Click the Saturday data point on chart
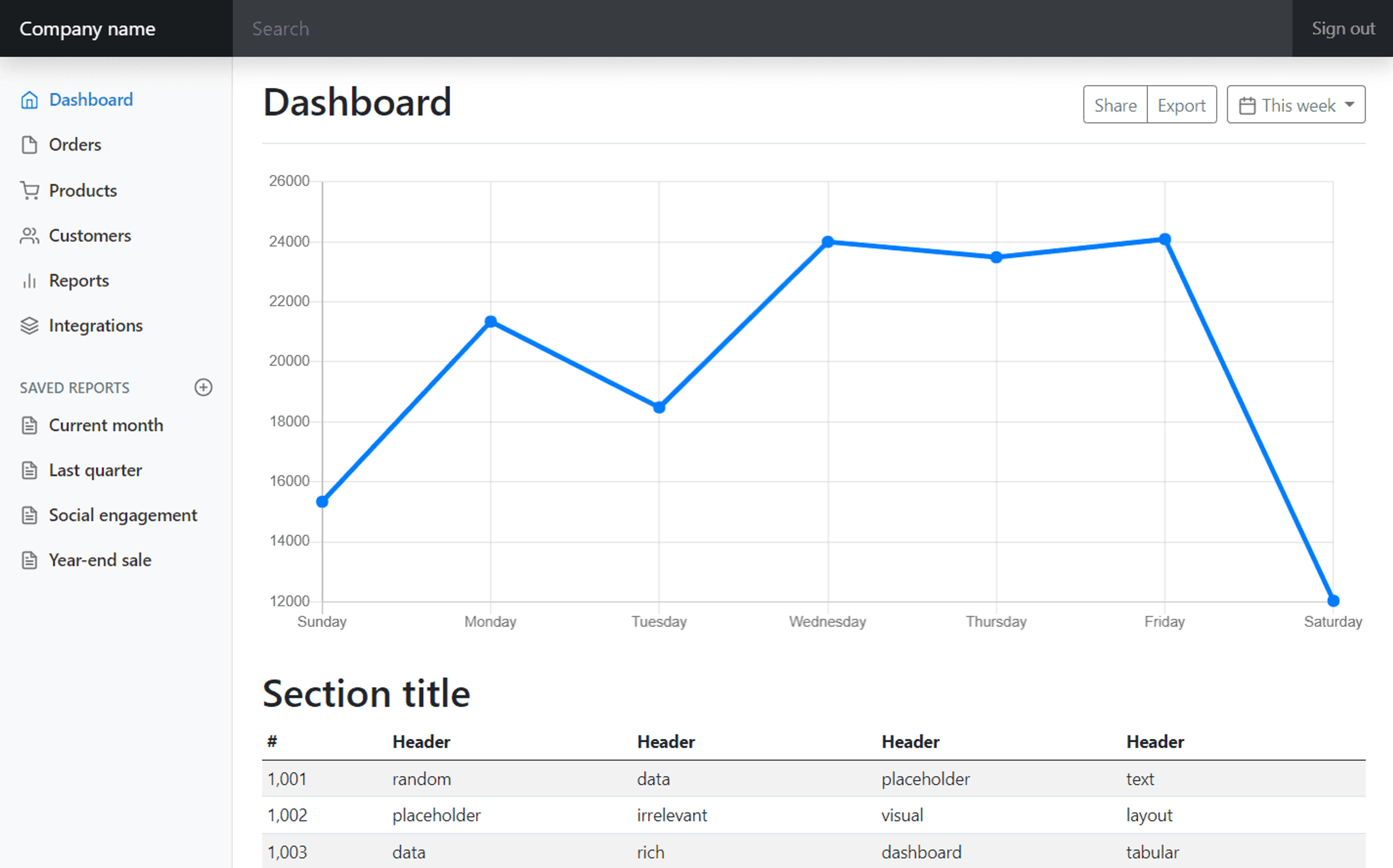Screen dimensions: 1393x868 [1333, 601]
